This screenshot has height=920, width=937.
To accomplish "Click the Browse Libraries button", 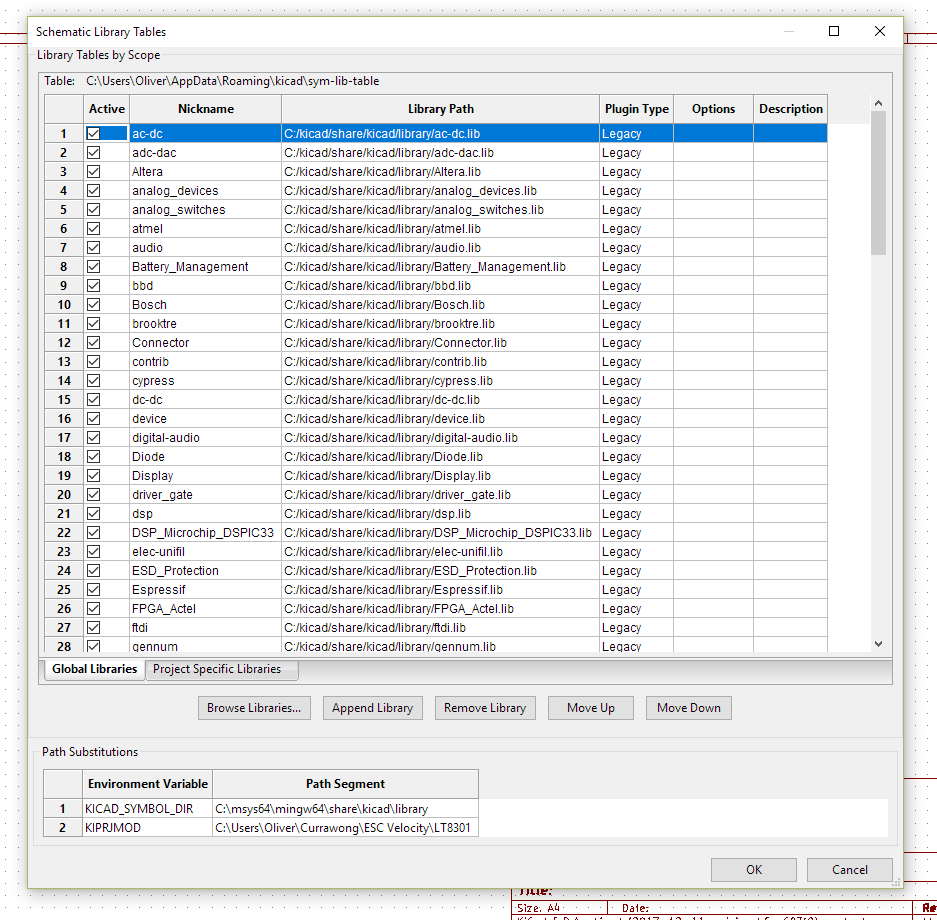I will click(x=254, y=708).
